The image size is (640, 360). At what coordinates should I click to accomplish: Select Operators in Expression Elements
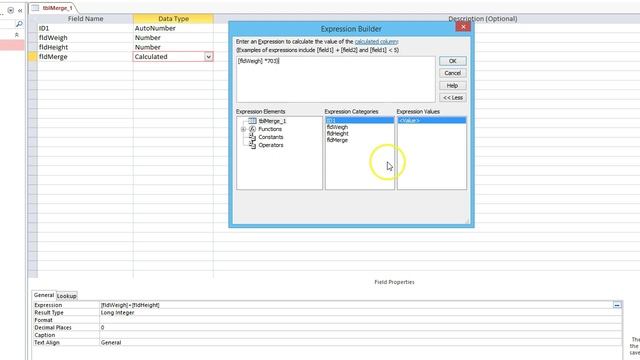click(x=271, y=145)
